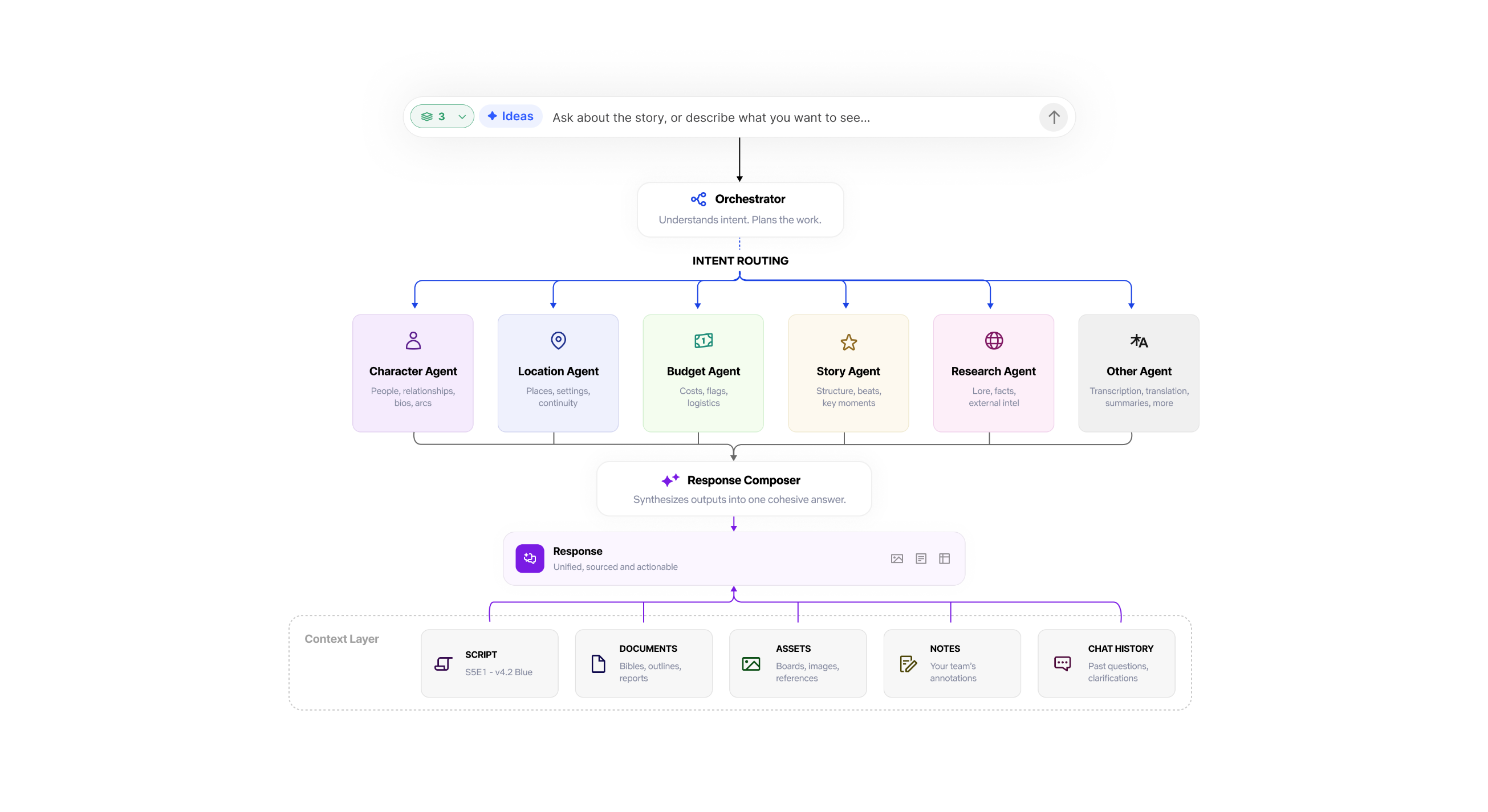Screen dimensions: 1488x812
Task: Click the SCRIPT scroll icon
Action: click(x=443, y=664)
